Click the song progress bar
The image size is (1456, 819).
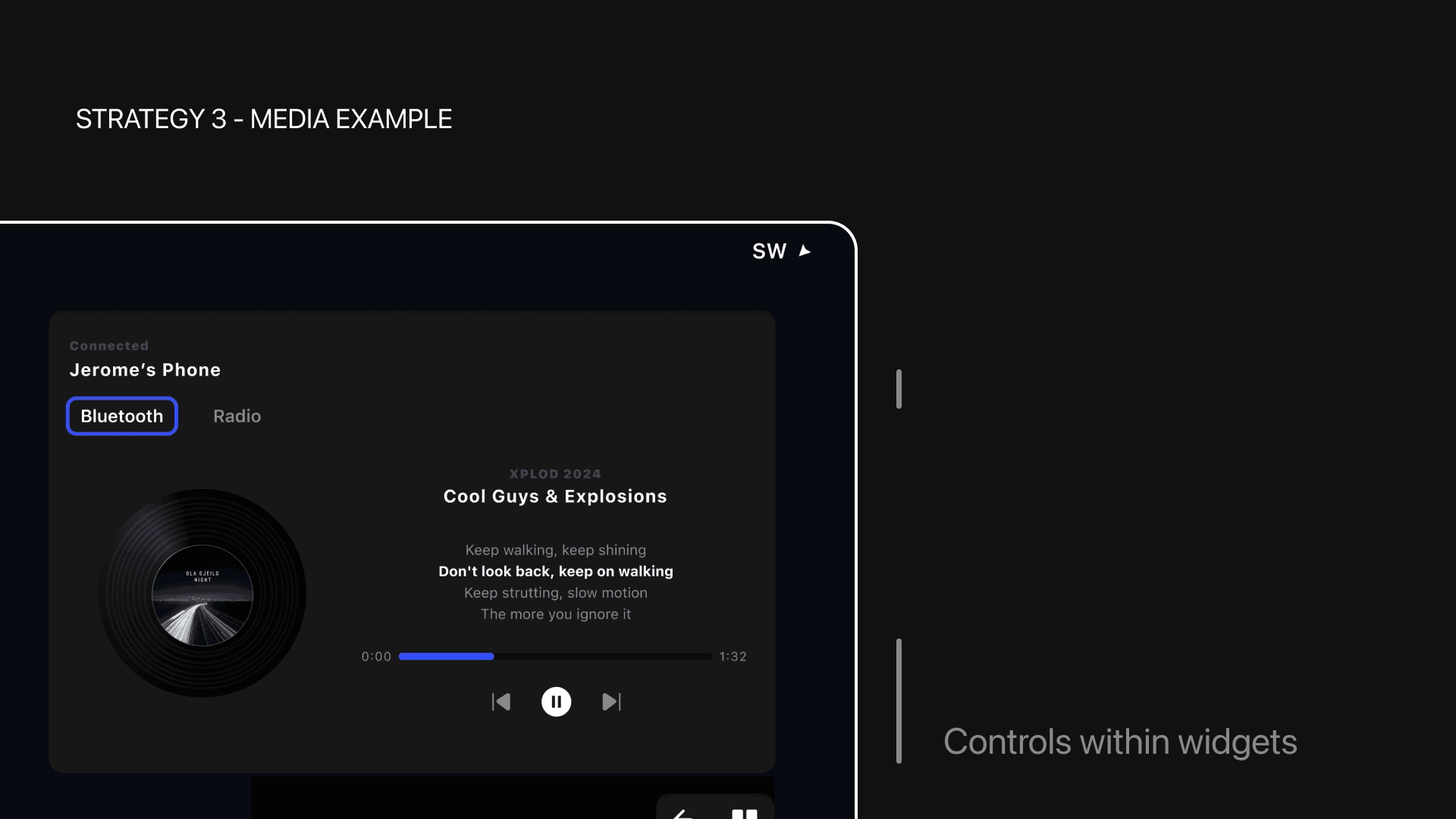click(554, 657)
